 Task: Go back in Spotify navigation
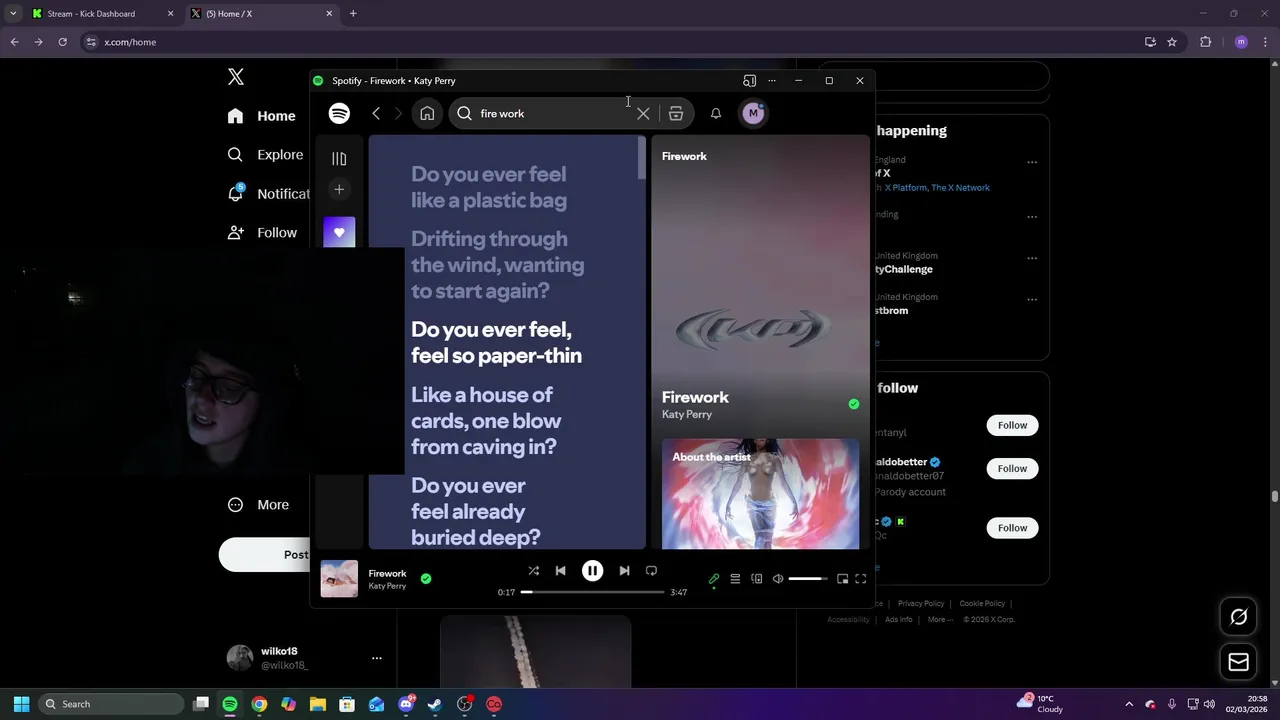[x=376, y=113]
